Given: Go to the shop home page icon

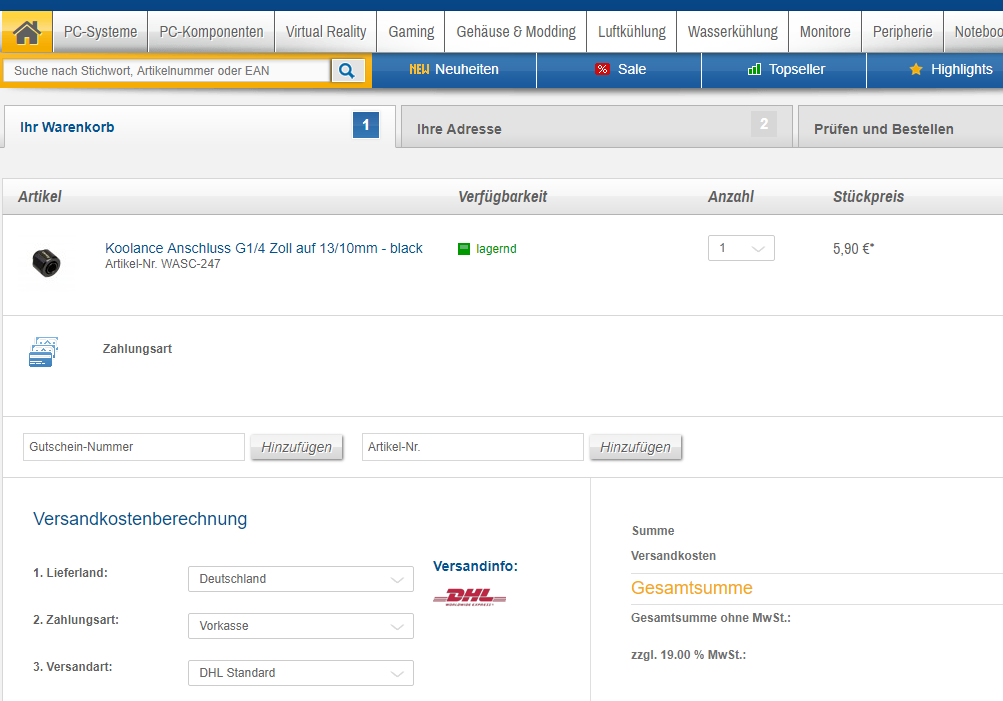Looking at the screenshot, I should click(27, 32).
